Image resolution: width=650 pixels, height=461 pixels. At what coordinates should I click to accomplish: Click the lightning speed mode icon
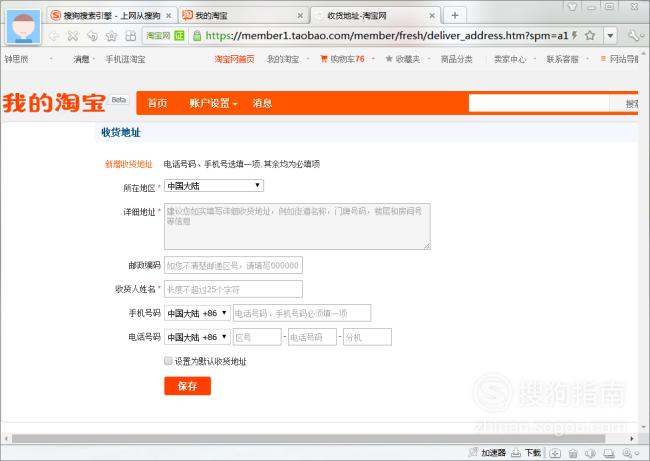[575, 36]
